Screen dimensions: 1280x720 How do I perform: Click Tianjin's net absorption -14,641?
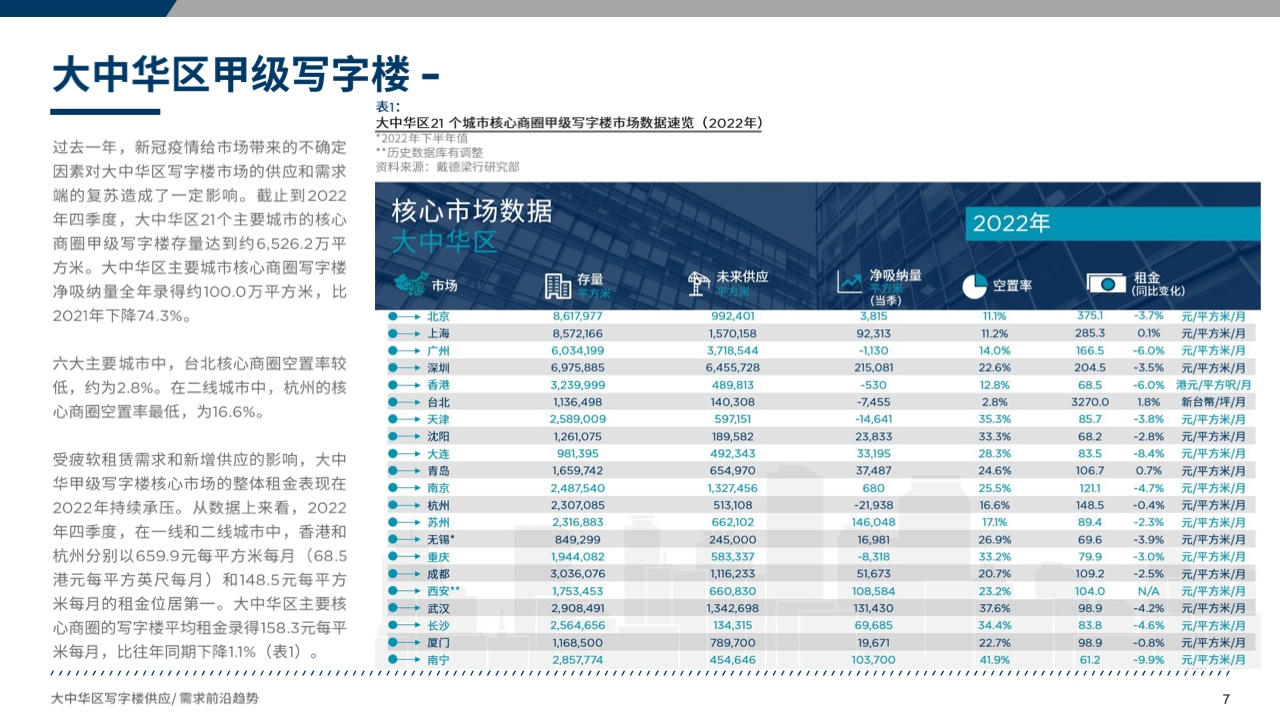pos(875,419)
